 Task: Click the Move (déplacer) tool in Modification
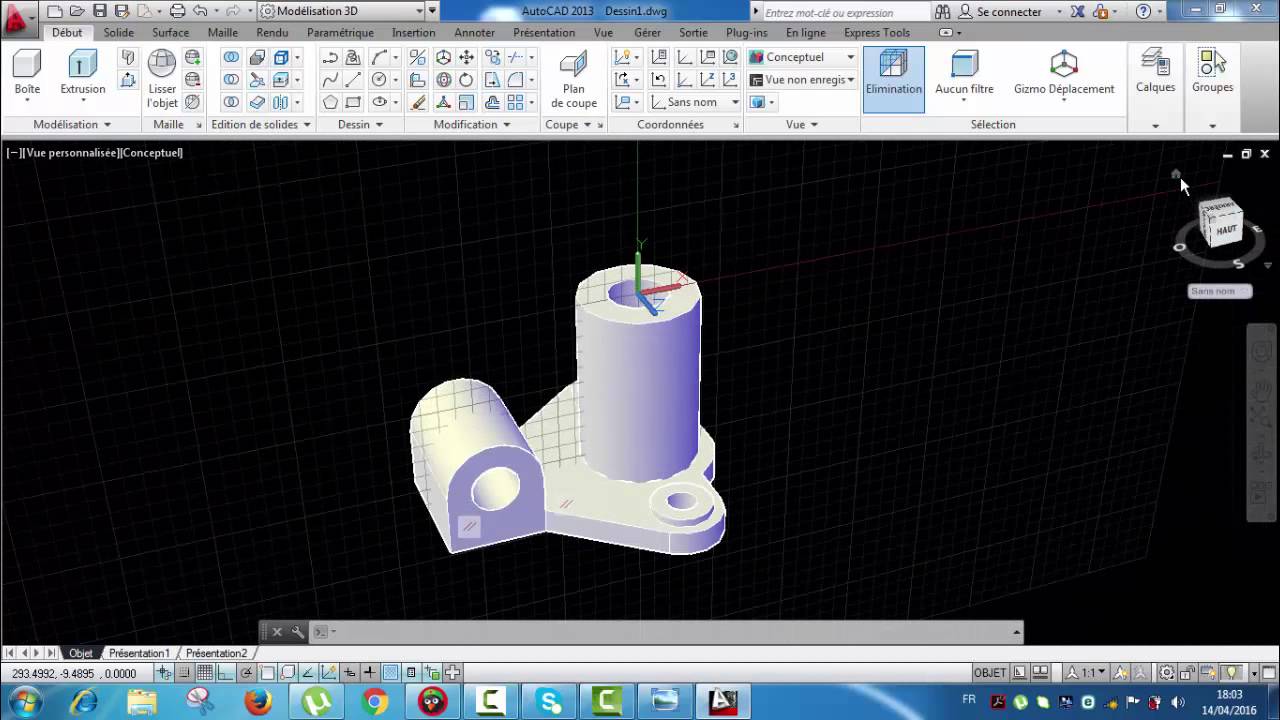[x=467, y=58]
